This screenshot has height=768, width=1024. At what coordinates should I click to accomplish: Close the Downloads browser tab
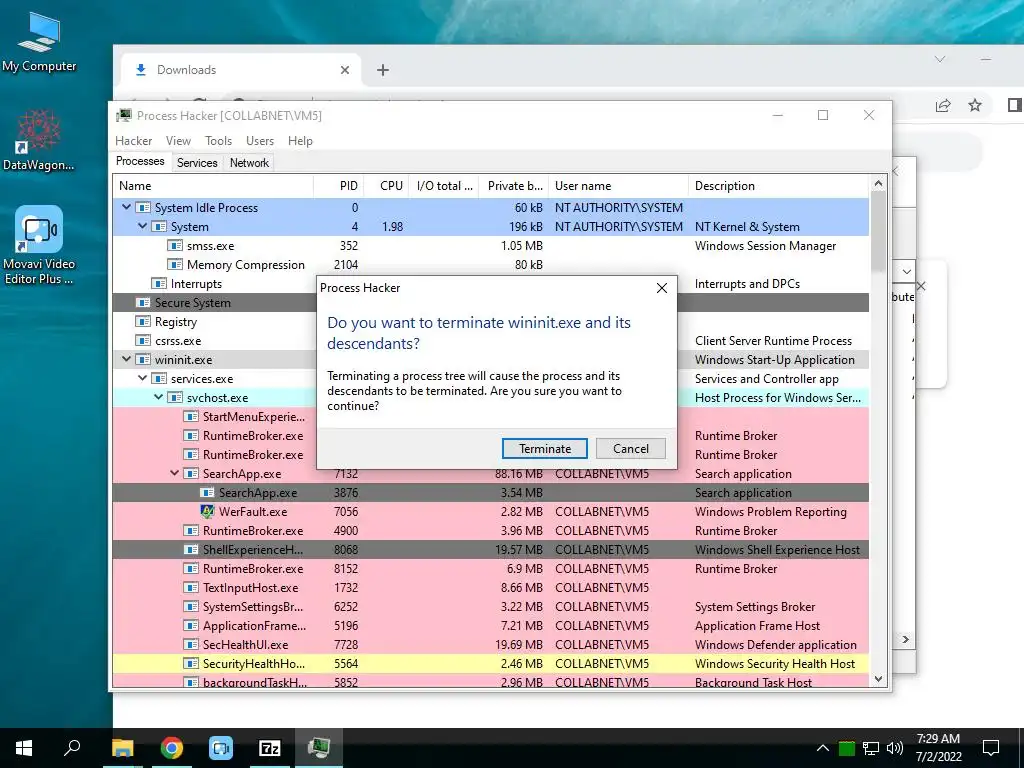point(345,70)
